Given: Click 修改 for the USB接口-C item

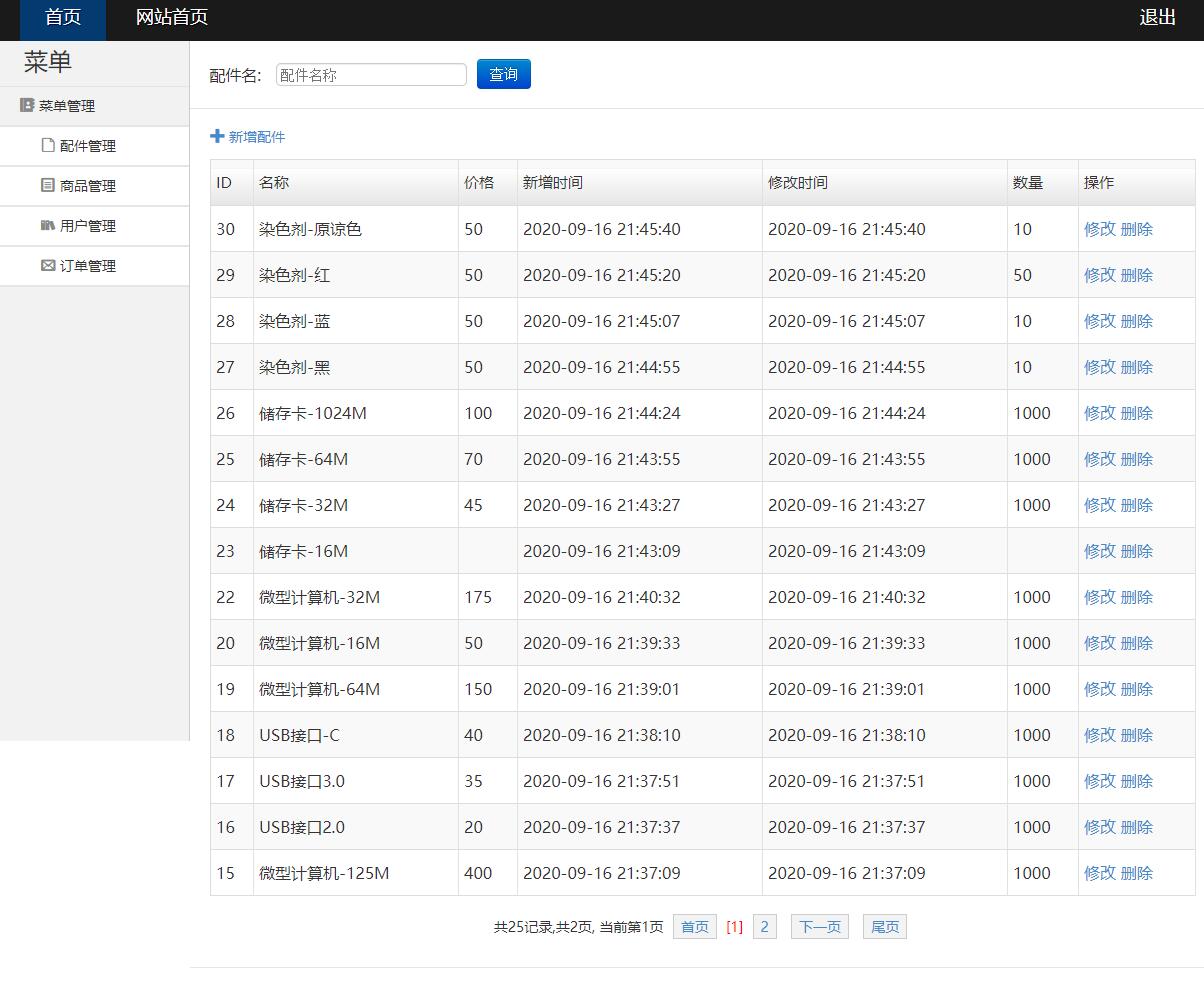Looking at the screenshot, I should (x=1099, y=735).
